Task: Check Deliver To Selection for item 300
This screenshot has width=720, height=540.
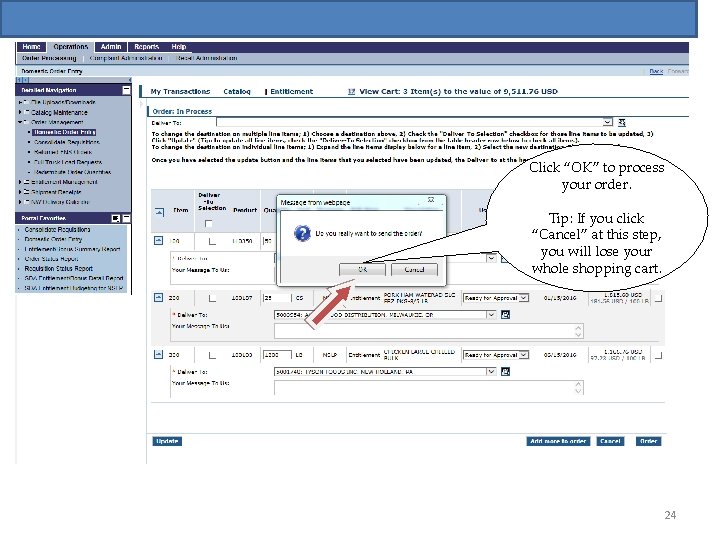Action: click(212, 355)
